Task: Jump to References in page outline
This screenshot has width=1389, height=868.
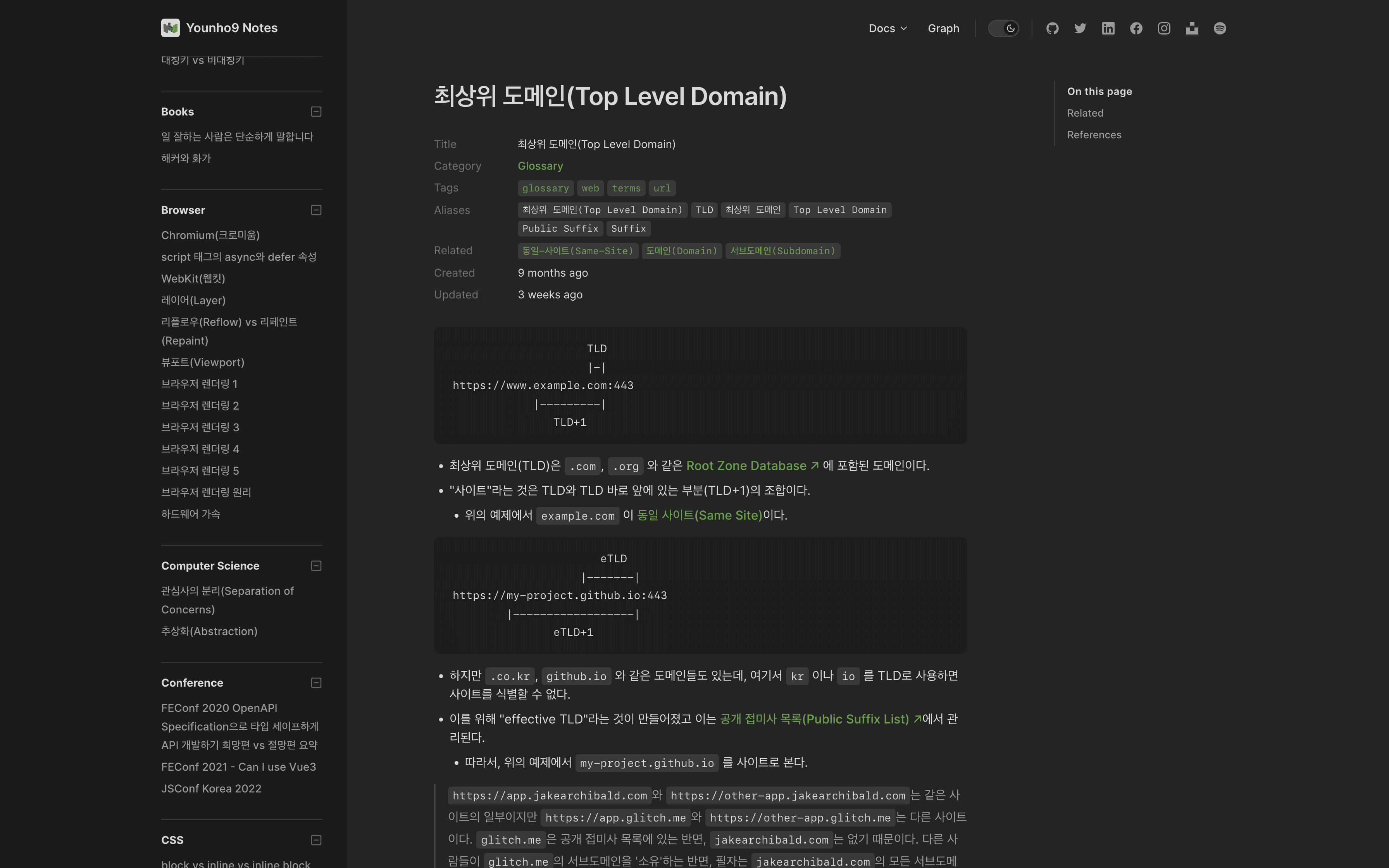Action: pyautogui.click(x=1094, y=135)
